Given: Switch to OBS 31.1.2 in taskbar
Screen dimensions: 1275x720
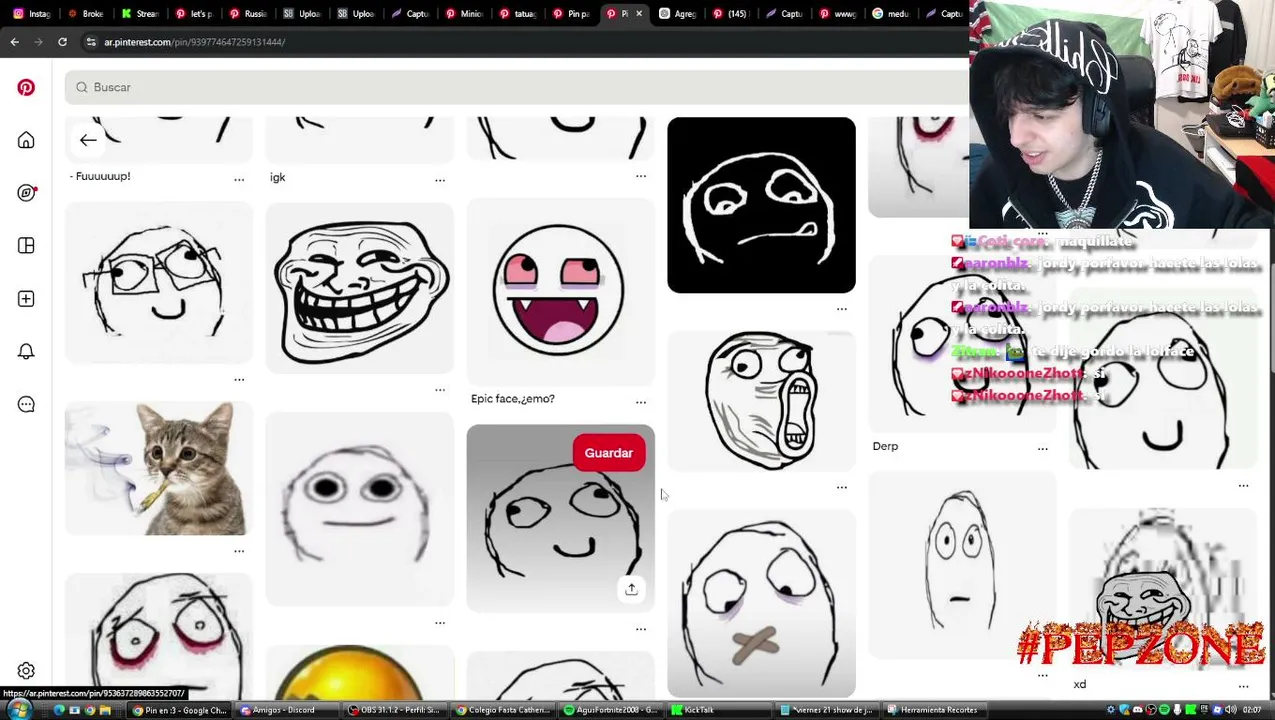Looking at the screenshot, I should (x=393, y=710).
